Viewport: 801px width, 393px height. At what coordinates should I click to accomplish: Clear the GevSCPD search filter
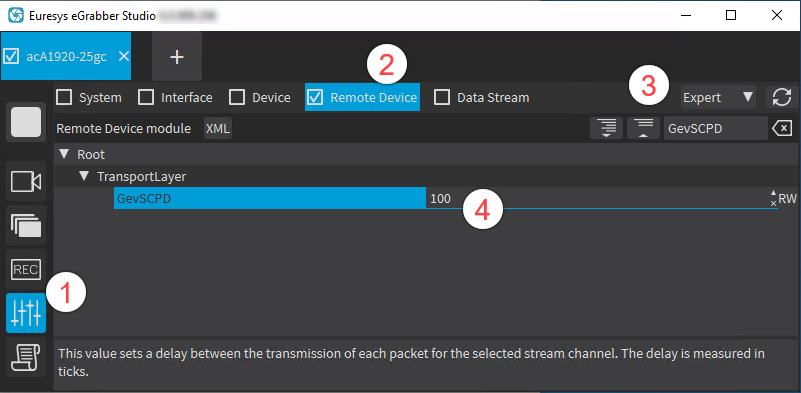(783, 128)
